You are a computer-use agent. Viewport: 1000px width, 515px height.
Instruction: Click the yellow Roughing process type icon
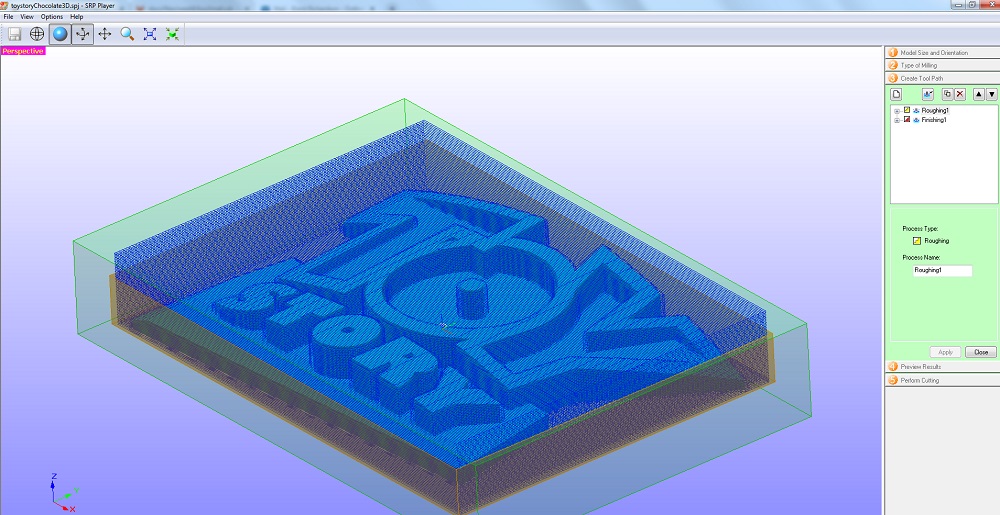point(917,241)
